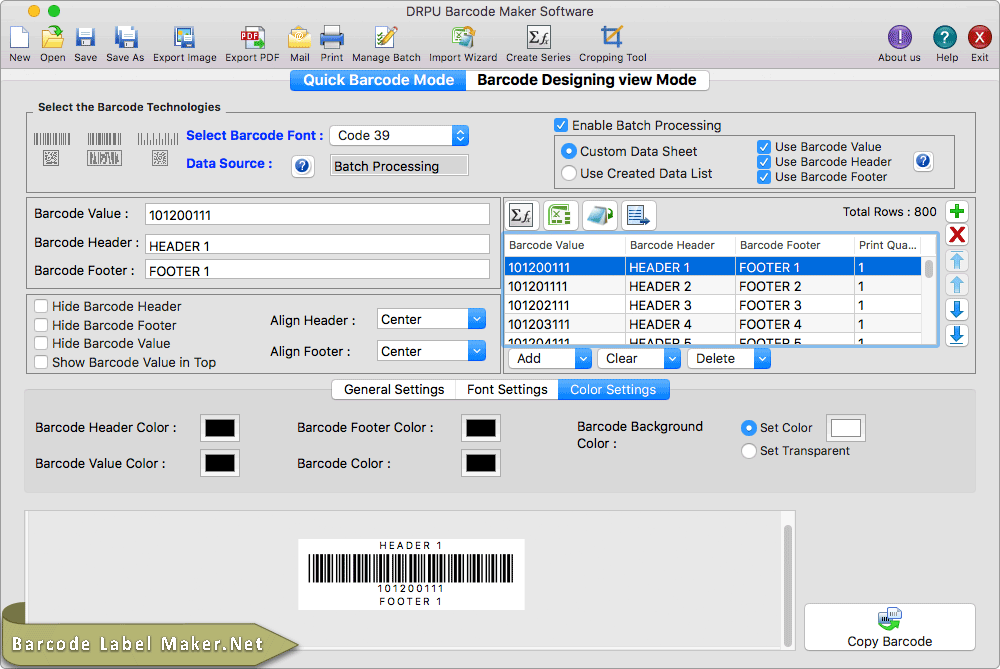Toggle the Use Barcode Footer checkbox
The height and width of the screenshot is (669, 1000).
(x=763, y=177)
